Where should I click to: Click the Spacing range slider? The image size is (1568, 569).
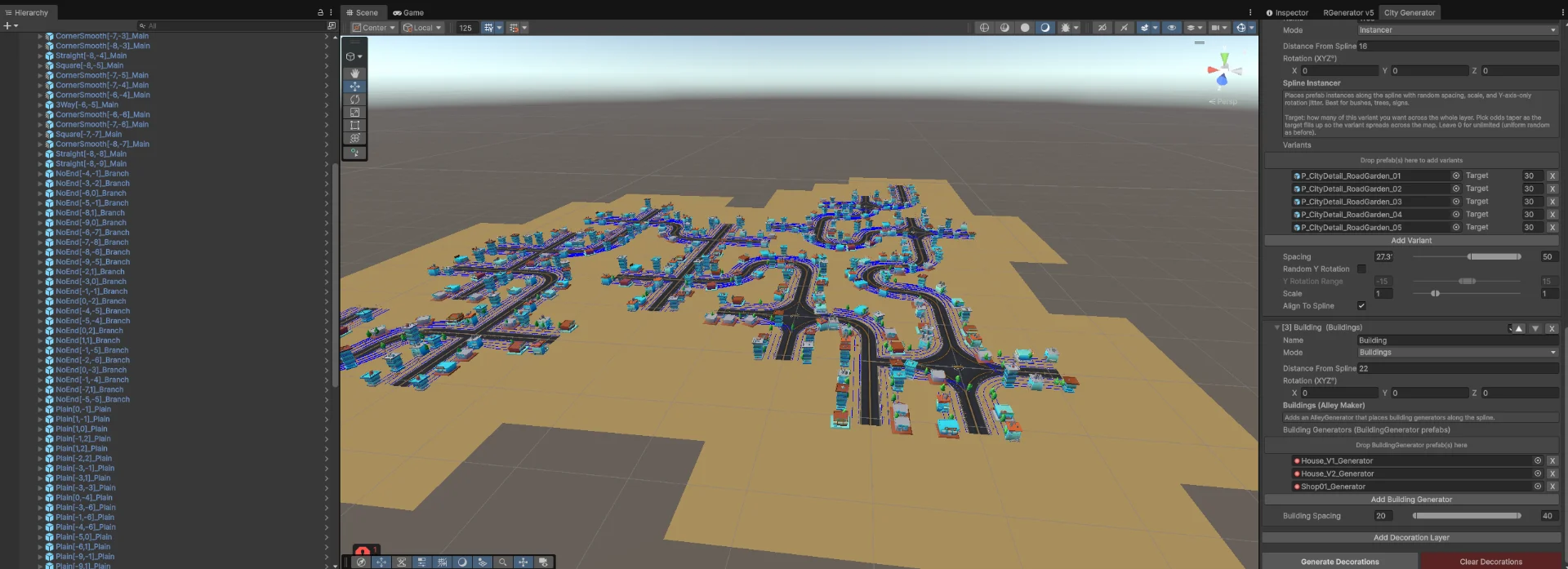click(x=1467, y=256)
